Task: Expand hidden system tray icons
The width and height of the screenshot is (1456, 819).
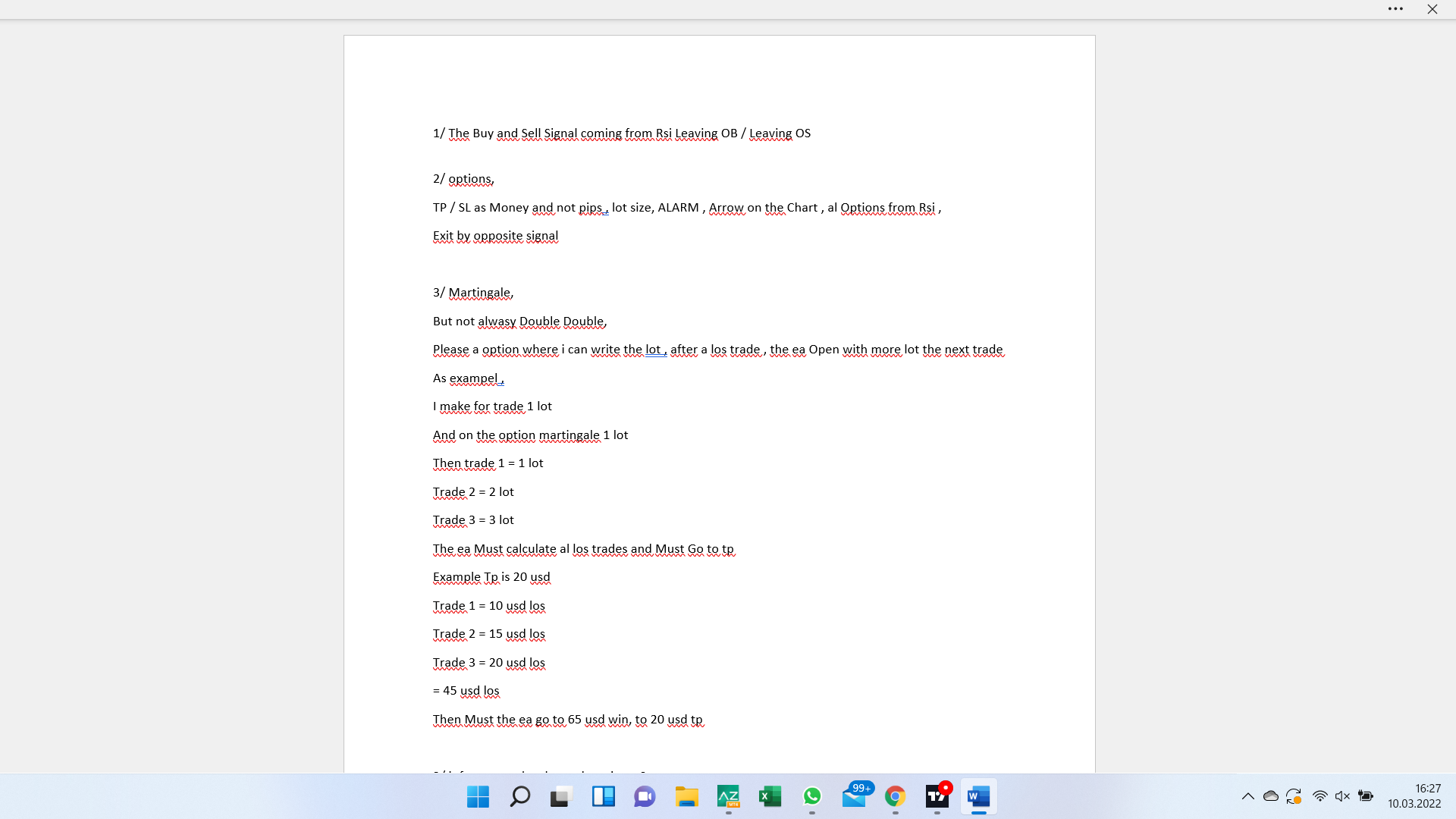Action: pos(1247,796)
